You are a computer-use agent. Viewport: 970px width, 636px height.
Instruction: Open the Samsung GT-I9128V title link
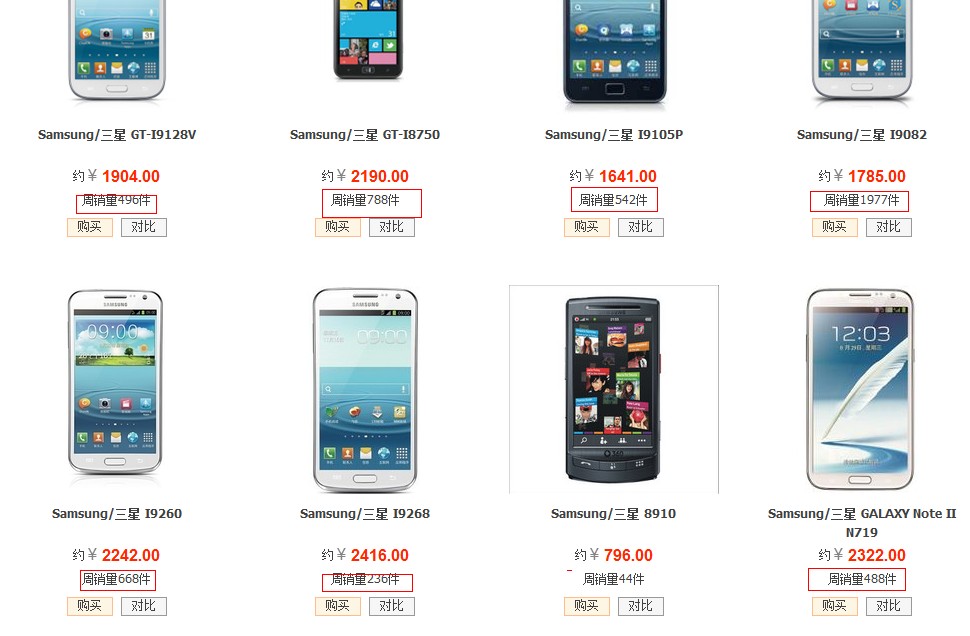(117, 135)
